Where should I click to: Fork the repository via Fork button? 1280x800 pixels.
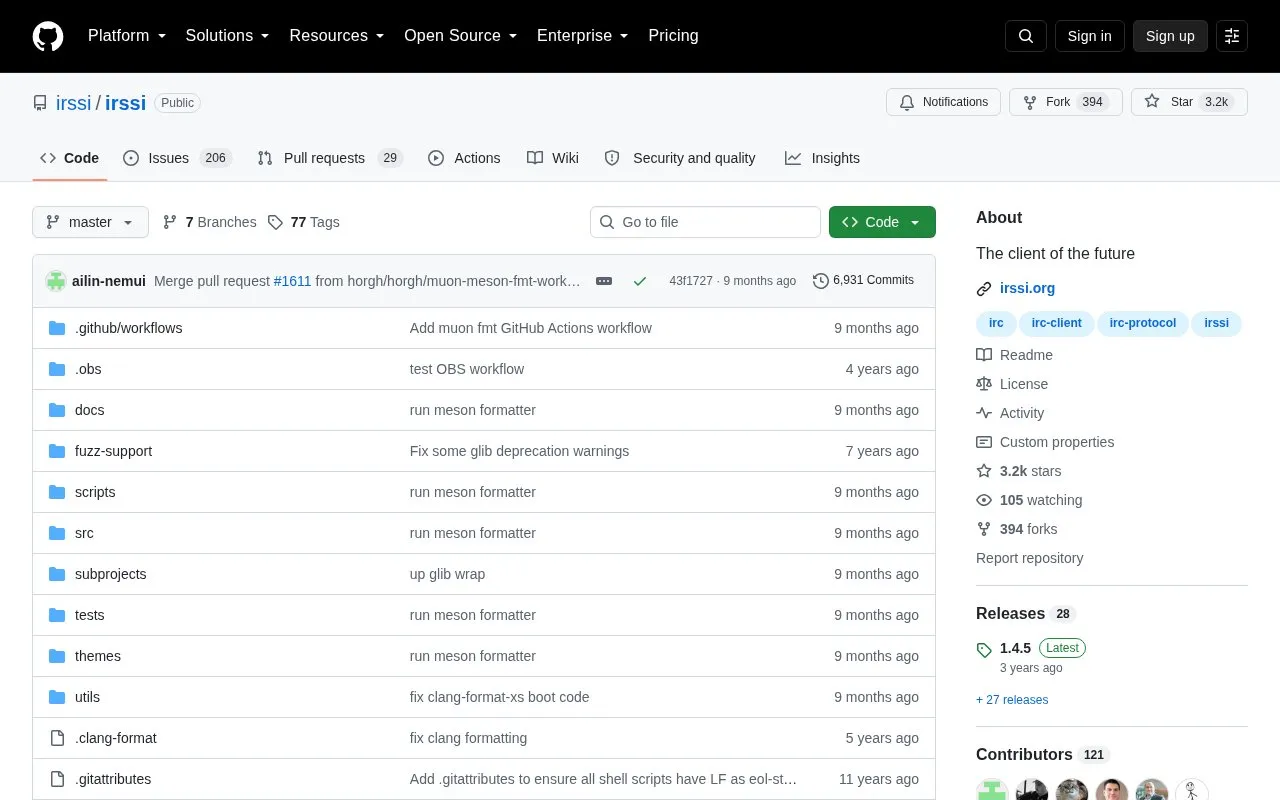coord(1065,102)
